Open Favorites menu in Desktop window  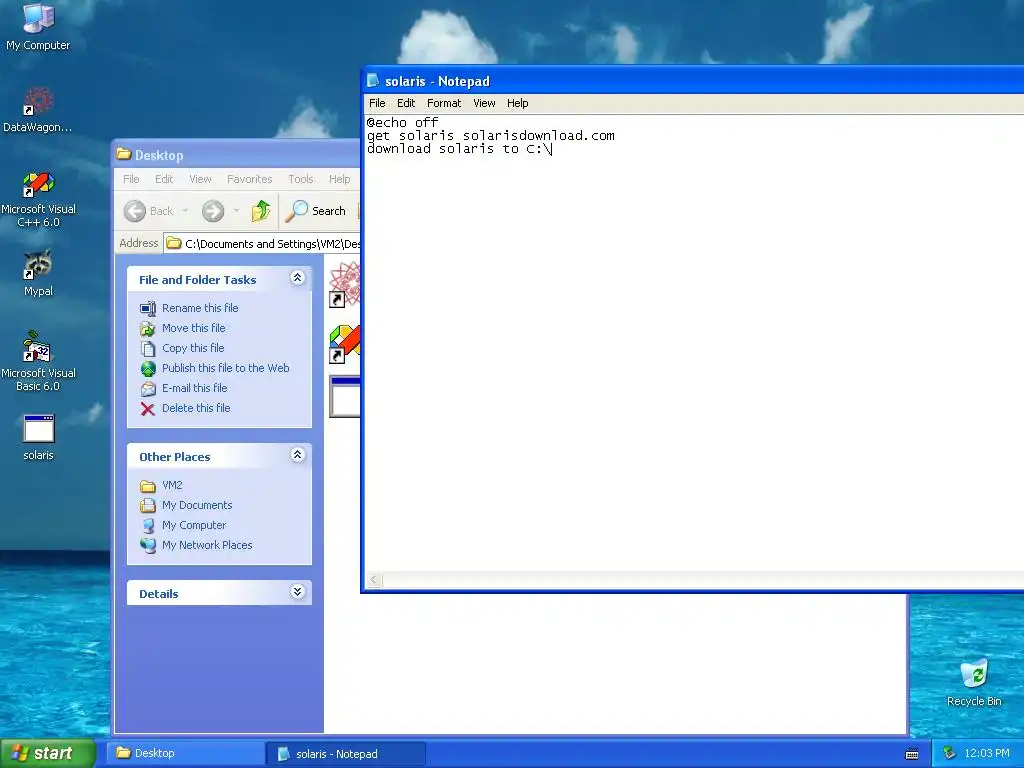[249, 179]
